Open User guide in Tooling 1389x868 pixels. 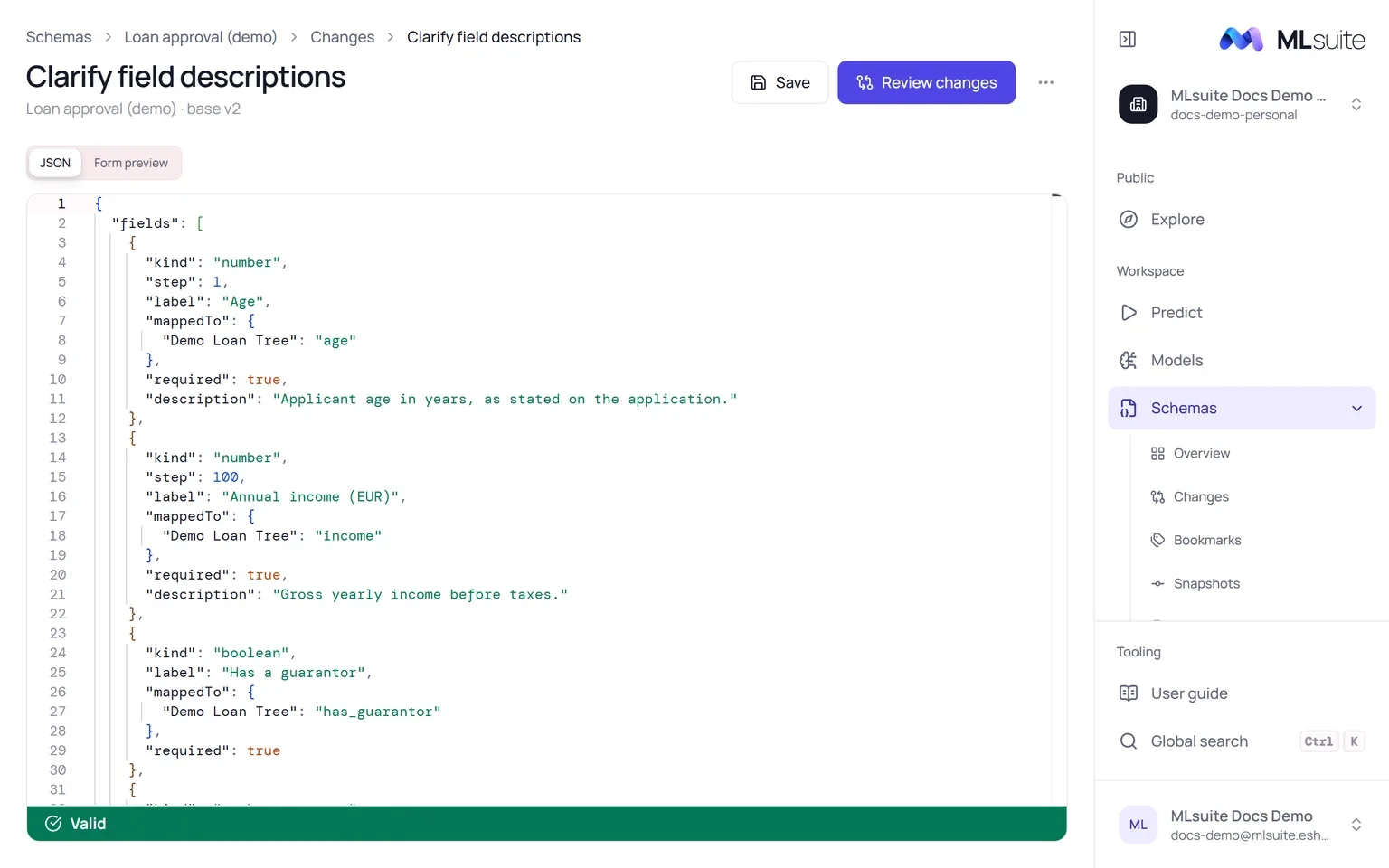(1242, 693)
